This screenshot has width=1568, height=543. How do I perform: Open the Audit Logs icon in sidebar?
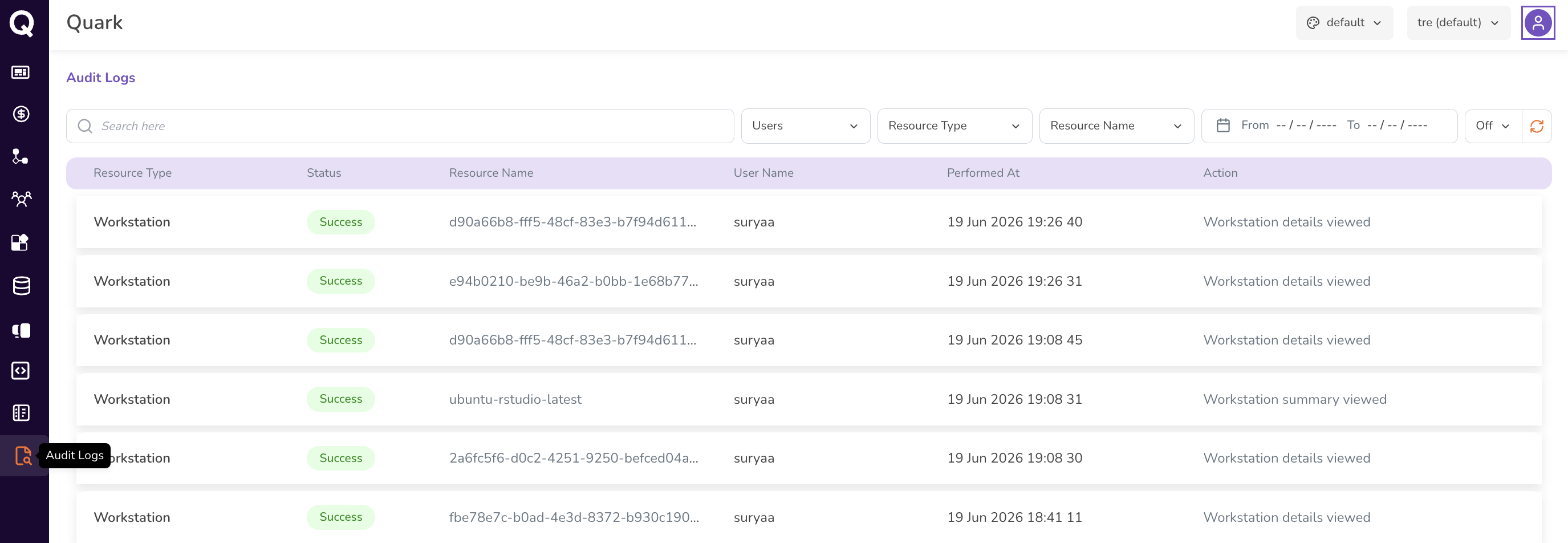pos(23,455)
